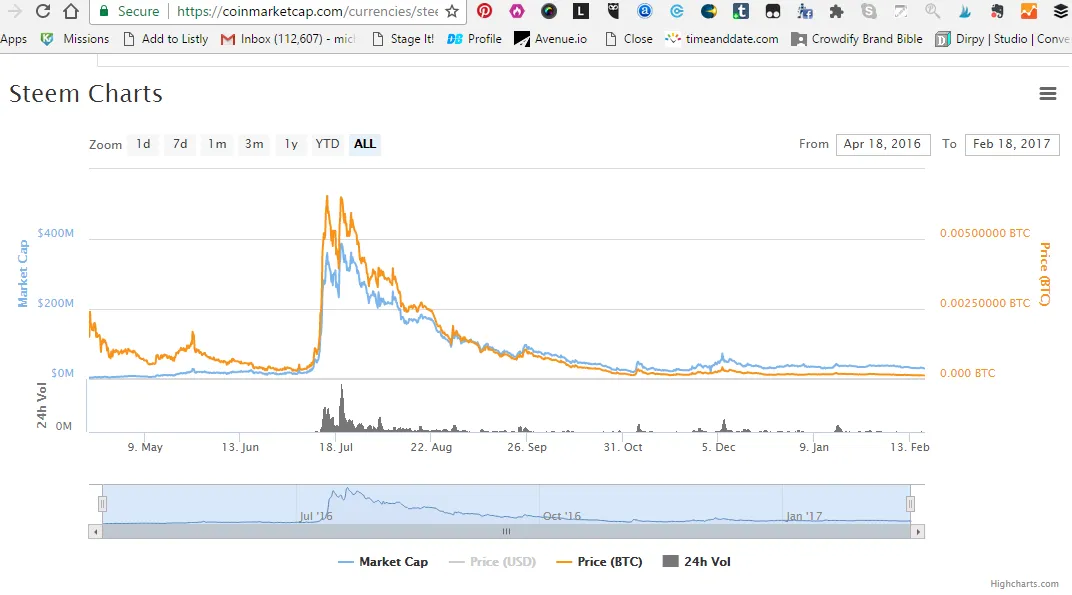Screen dimensions: 1072x595
Task: Open the blue flame-shaped extension icon
Action: point(965,11)
